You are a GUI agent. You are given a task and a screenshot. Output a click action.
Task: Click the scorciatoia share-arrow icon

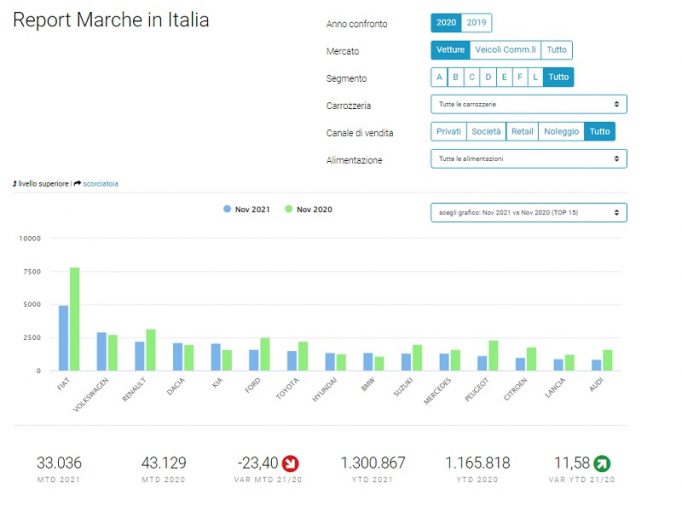pos(77,184)
